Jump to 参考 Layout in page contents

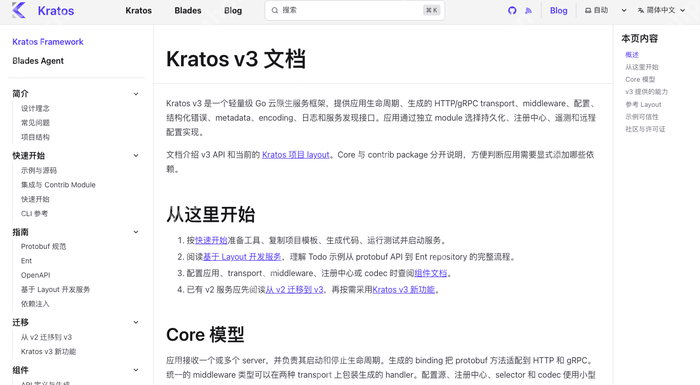(x=643, y=104)
